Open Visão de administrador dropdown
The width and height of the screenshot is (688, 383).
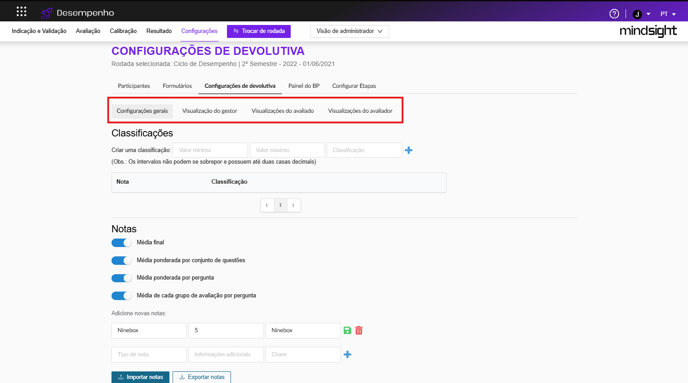(x=349, y=31)
